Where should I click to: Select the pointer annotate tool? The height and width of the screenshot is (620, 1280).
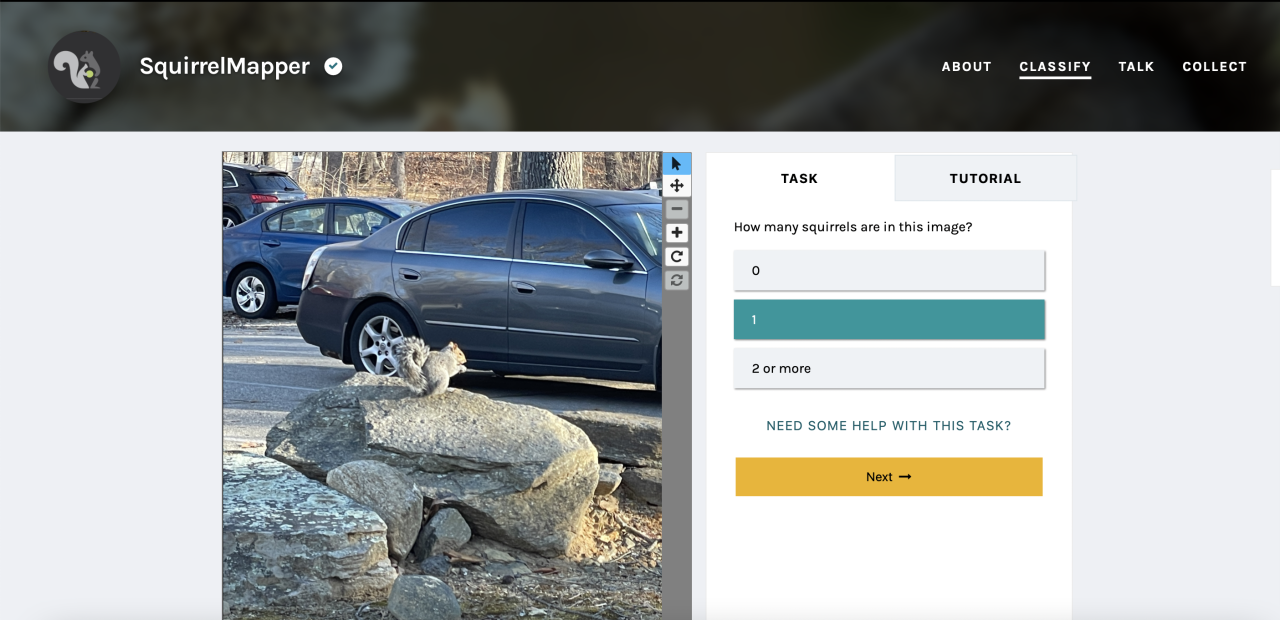point(677,163)
